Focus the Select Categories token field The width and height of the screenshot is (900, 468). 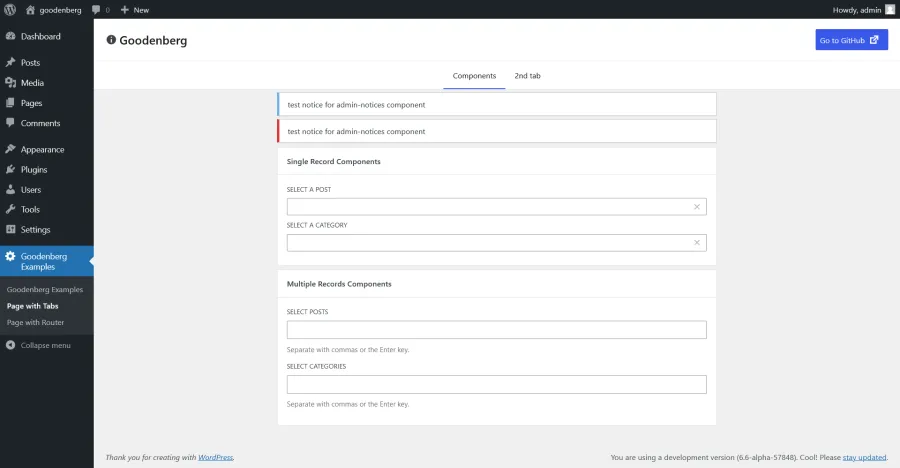coord(496,384)
